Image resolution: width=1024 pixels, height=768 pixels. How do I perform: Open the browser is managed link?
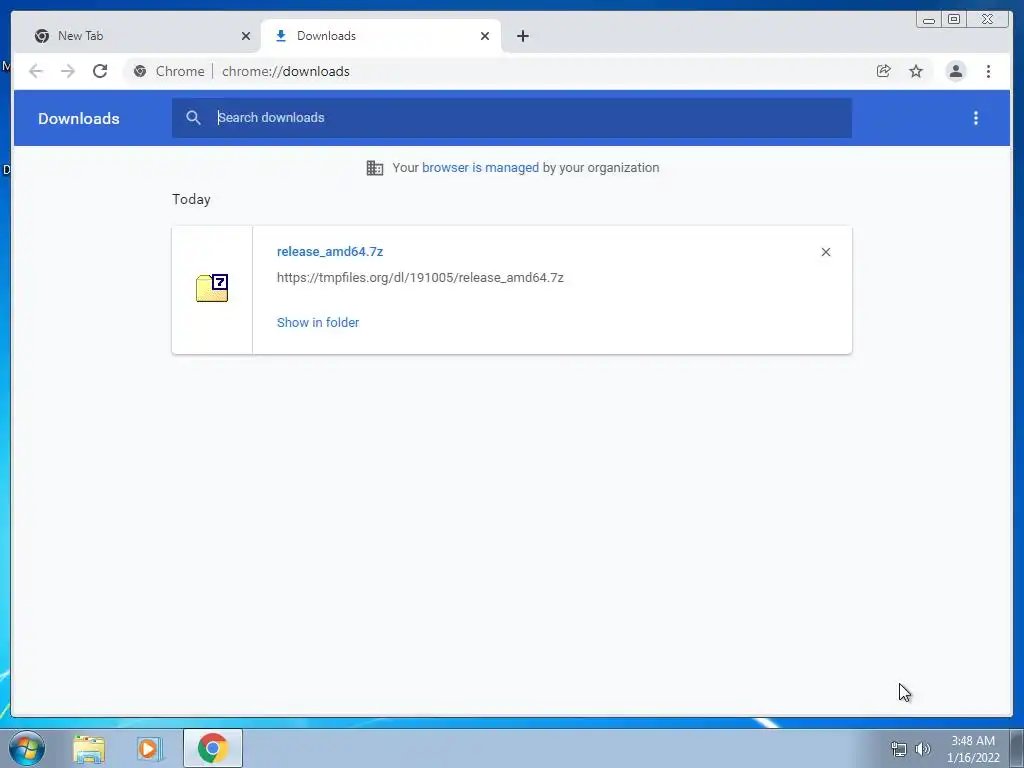[480, 168]
